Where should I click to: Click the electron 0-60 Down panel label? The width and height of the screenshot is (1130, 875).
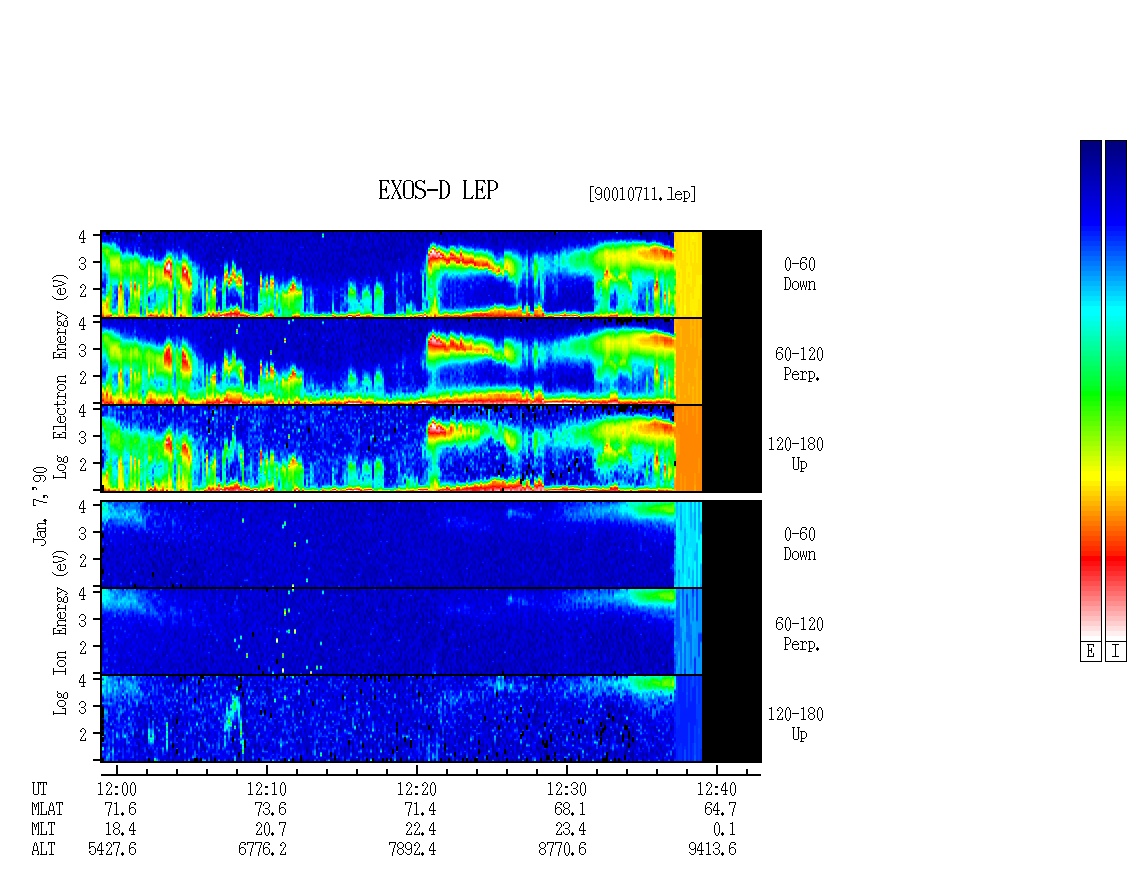click(800, 275)
